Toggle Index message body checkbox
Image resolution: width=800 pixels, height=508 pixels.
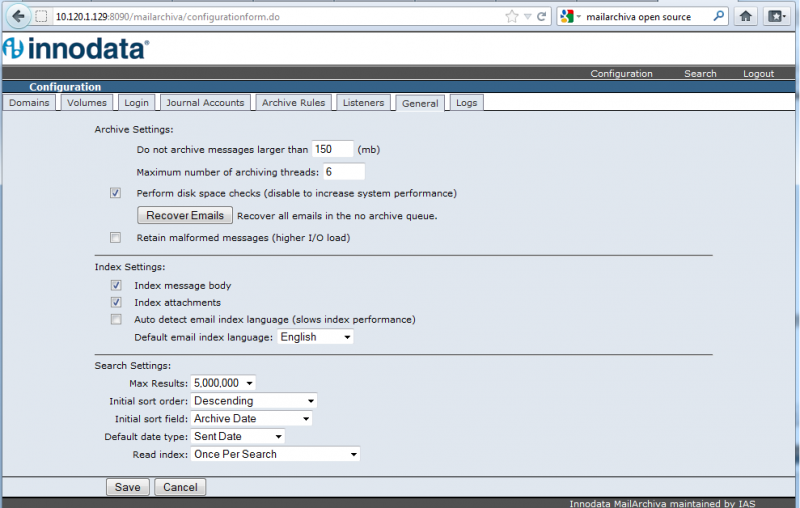click(116, 285)
